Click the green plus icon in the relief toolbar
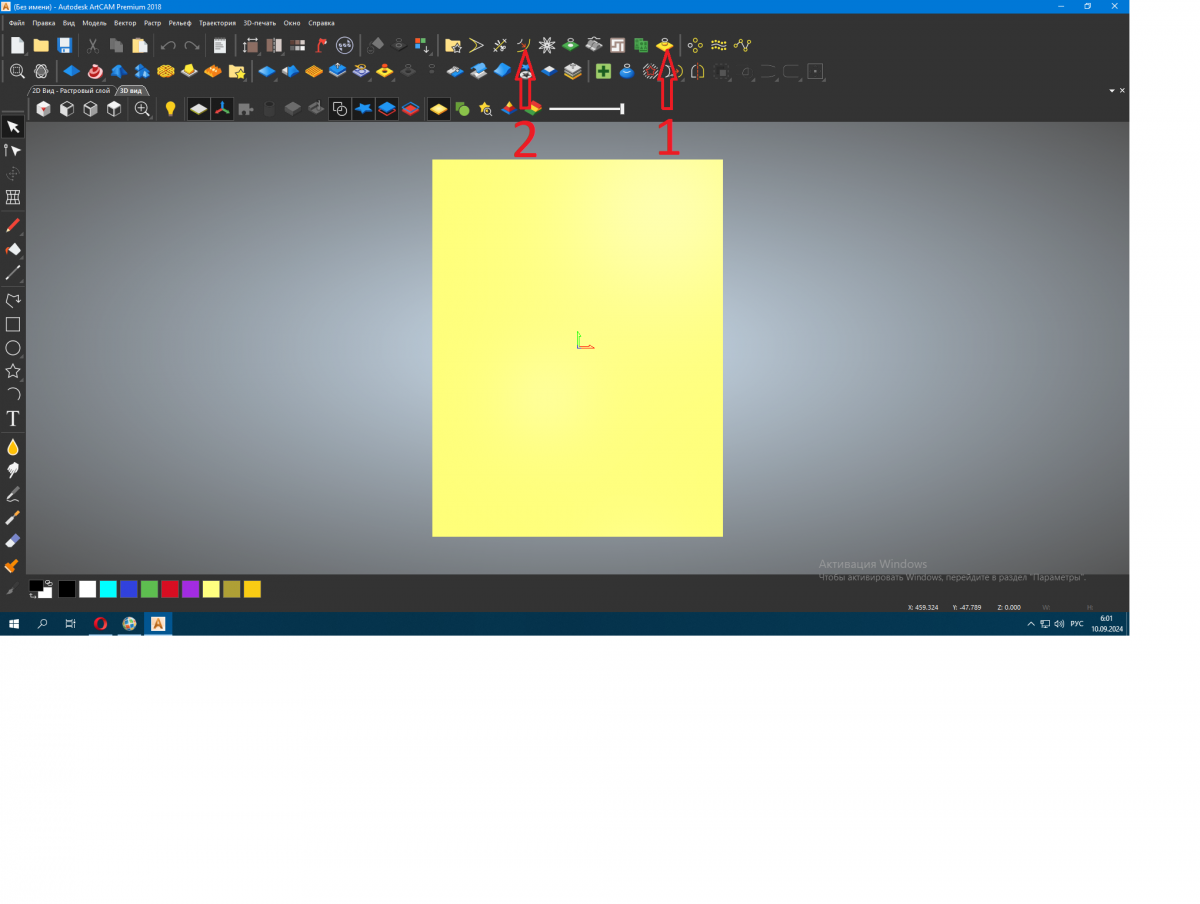Screen dimensions: 1200x904 click(603, 71)
